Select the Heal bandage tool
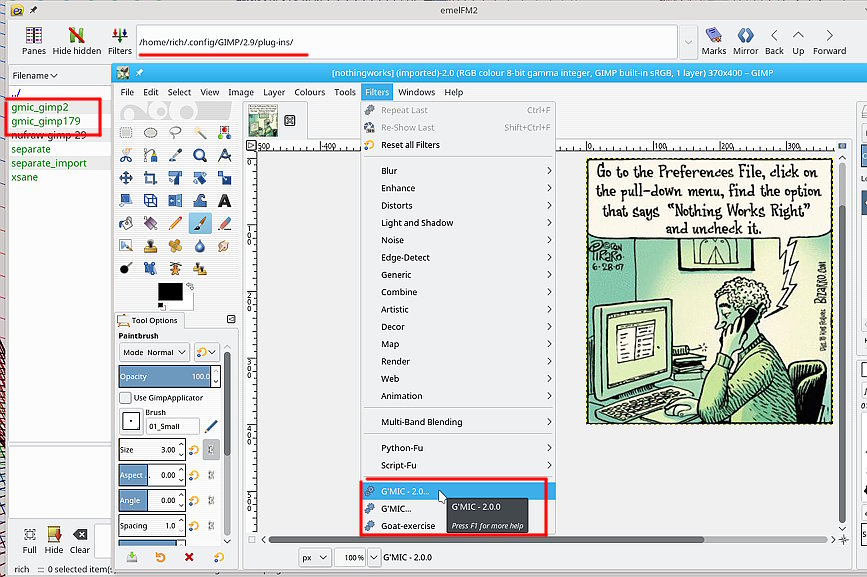This screenshot has width=867, height=577. tap(175, 246)
